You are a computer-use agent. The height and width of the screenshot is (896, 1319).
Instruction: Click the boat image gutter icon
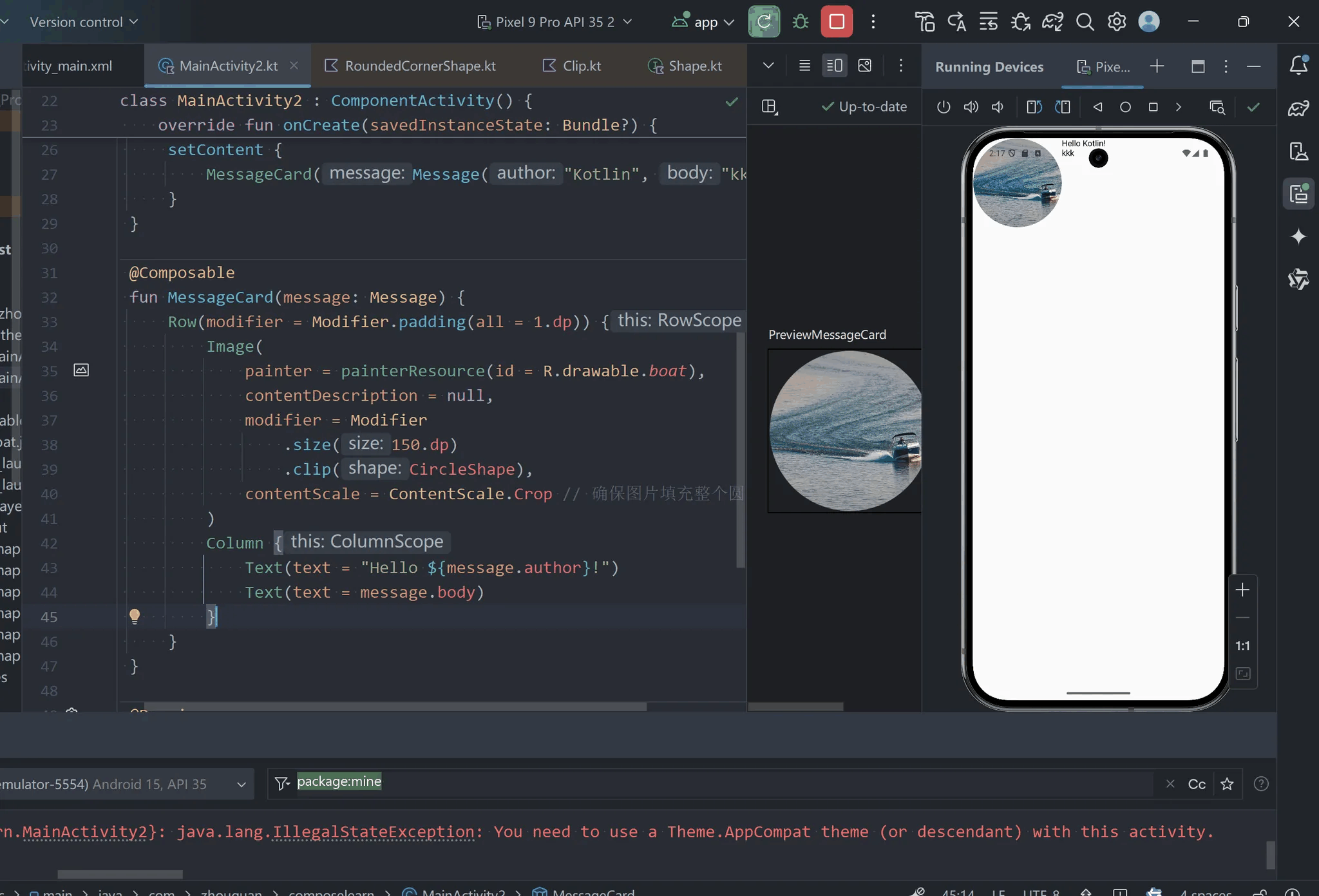81,370
